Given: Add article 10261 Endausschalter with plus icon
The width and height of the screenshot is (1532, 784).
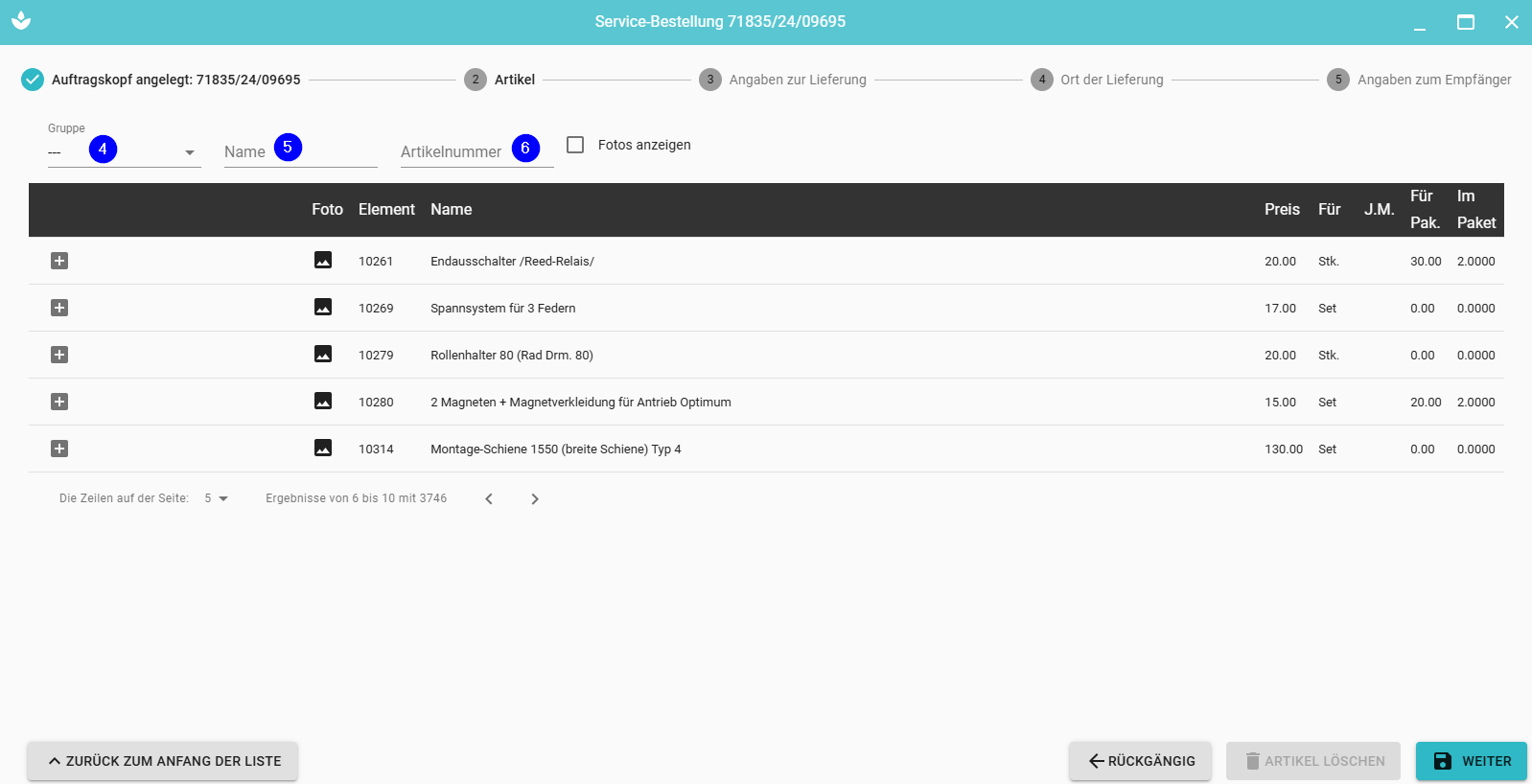Looking at the screenshot, I should click(x=59, y=261).
